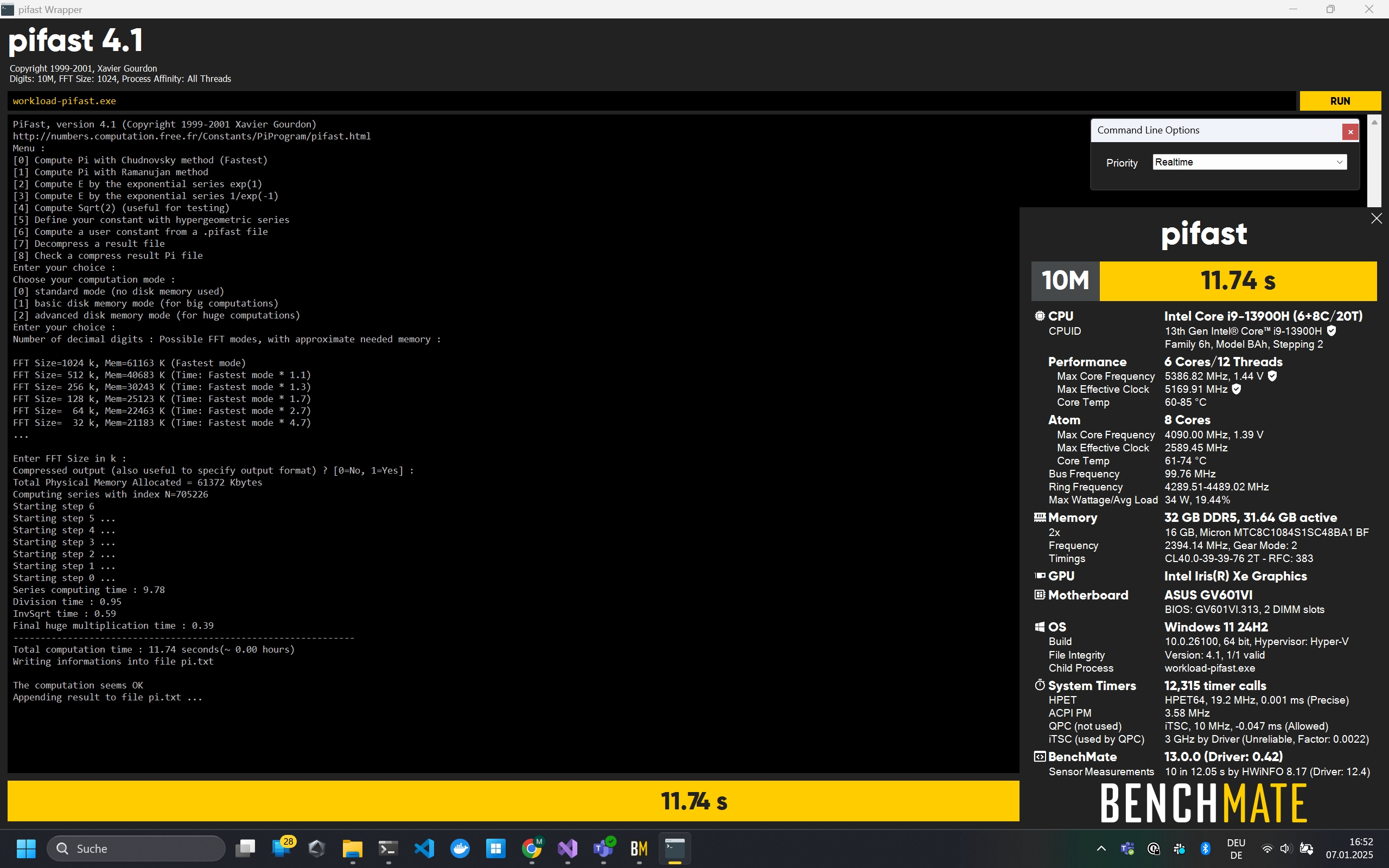This screenshot has height=868, width=1389.
Task: Click the bottom yellow 11.74 s result bar
Action: (513, 801)
